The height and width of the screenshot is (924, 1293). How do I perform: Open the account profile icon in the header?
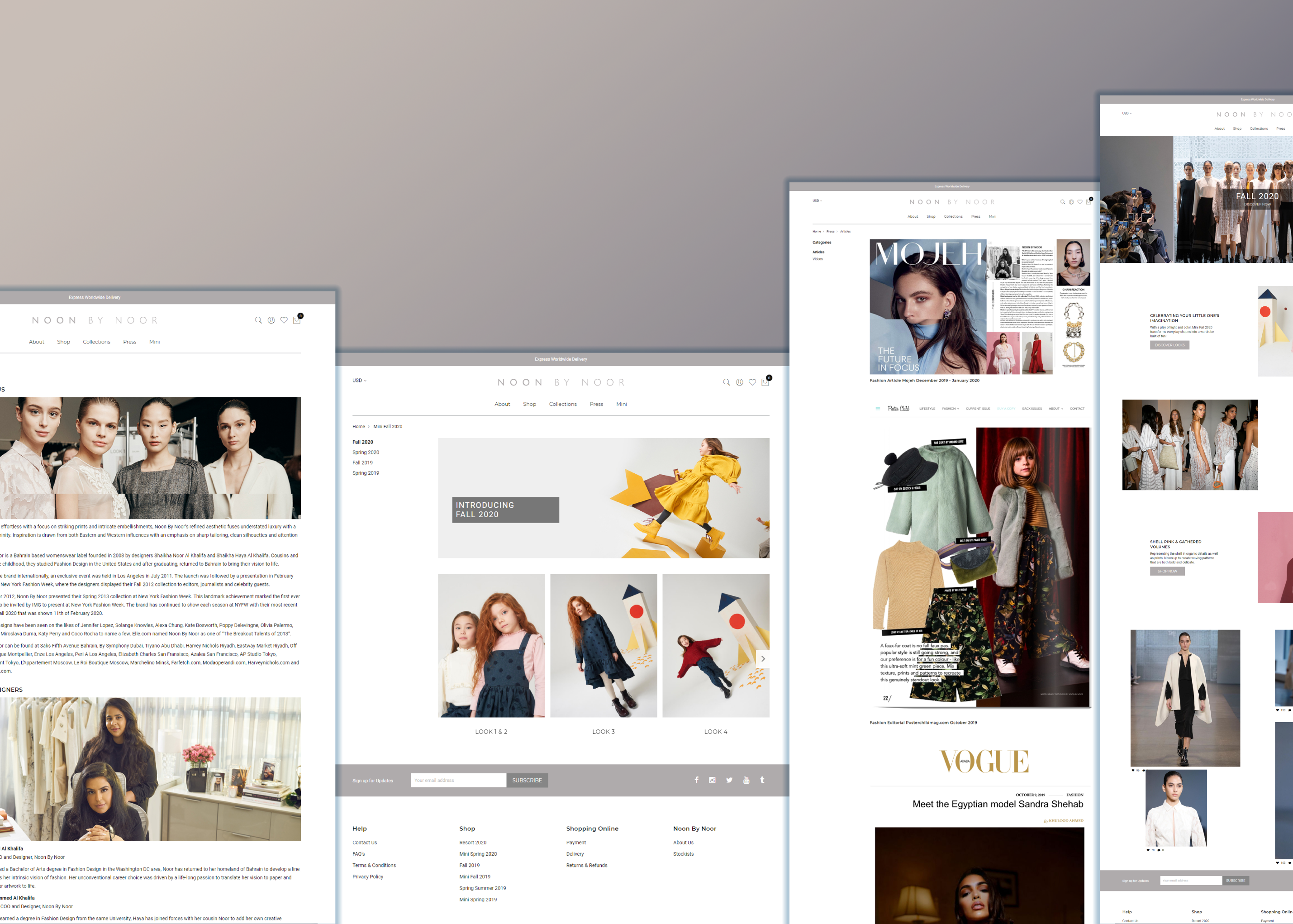(739, 382)
